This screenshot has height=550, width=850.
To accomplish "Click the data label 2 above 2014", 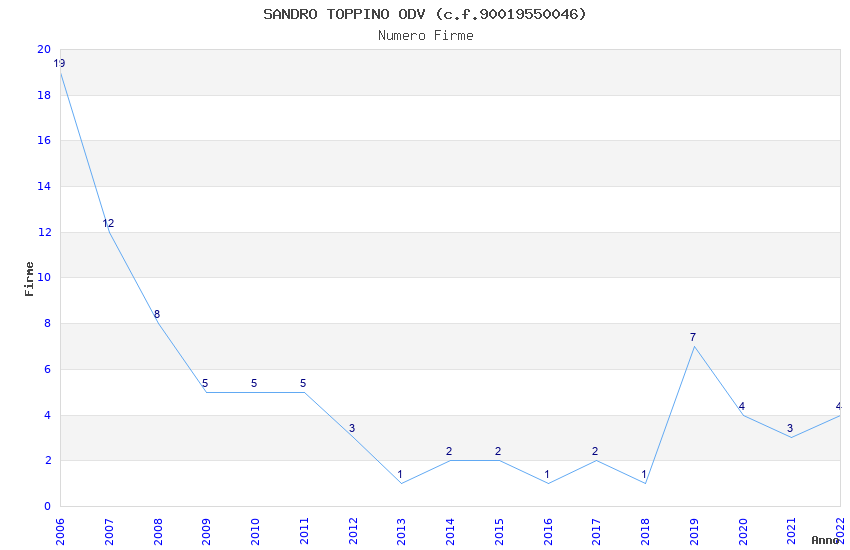I will [449, 451].
